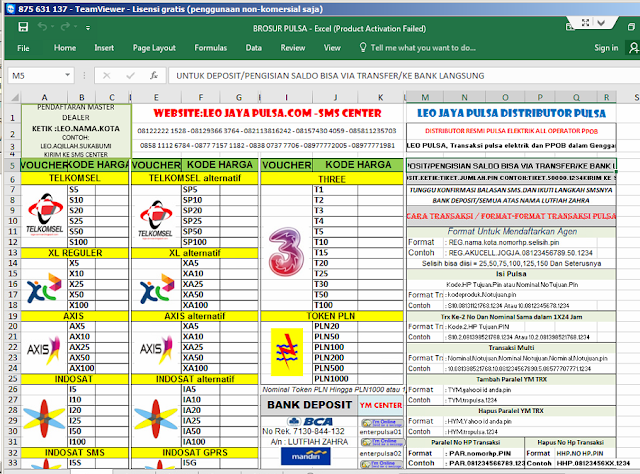Select the WEBSITE:LEO JAYA PULSA.COM title cell

coord(268,113)
